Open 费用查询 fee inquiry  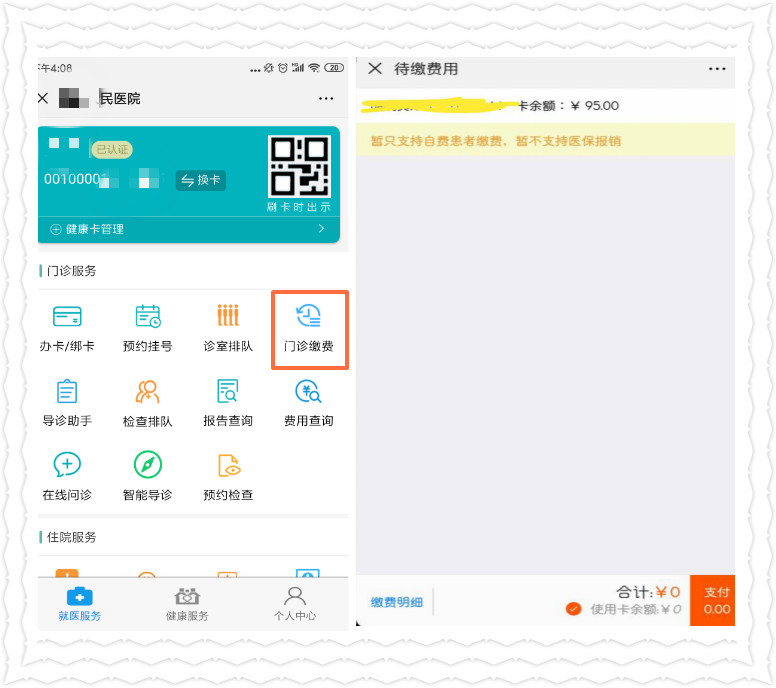308,402
